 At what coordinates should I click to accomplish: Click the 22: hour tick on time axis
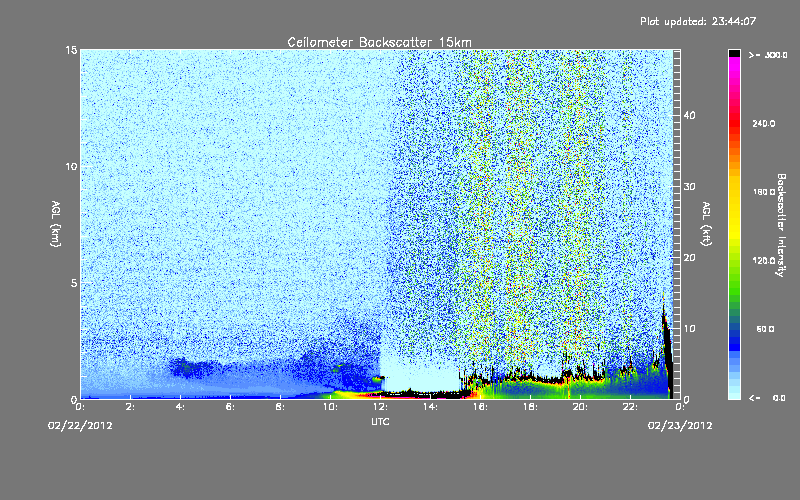(x=630, y=407)
